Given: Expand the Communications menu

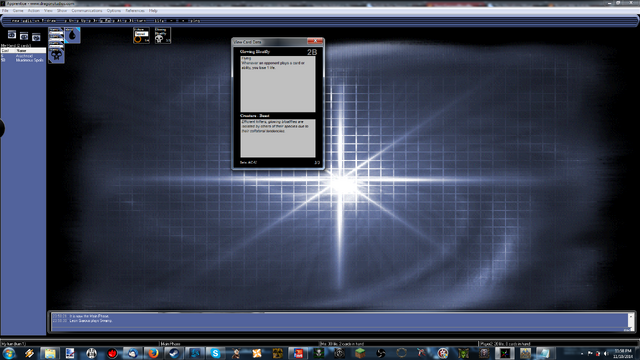Looking at the screenshot, I should click(87, 11).
